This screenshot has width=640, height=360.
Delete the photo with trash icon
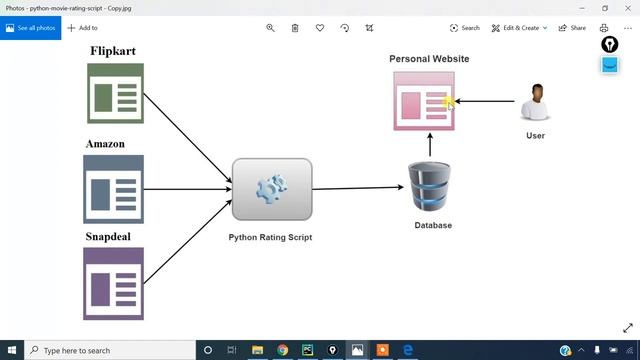[x=295, y=28]
